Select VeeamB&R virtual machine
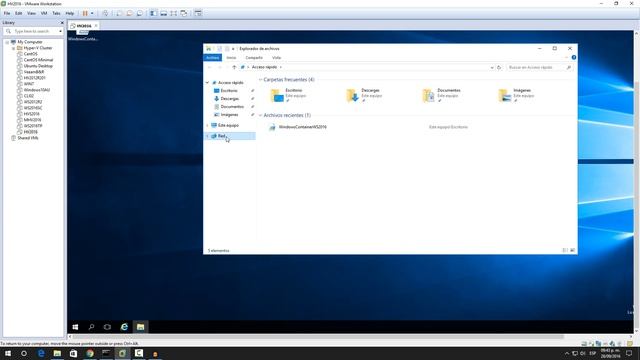The height and width of the screenshot is (360, 640). point(34,72)
